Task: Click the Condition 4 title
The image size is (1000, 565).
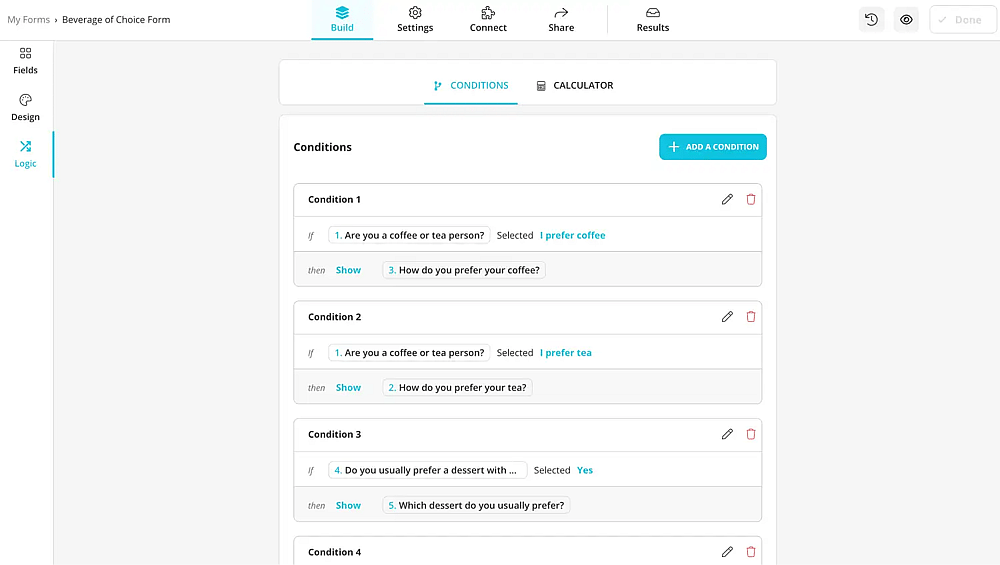Action: [x=334, y=552]
